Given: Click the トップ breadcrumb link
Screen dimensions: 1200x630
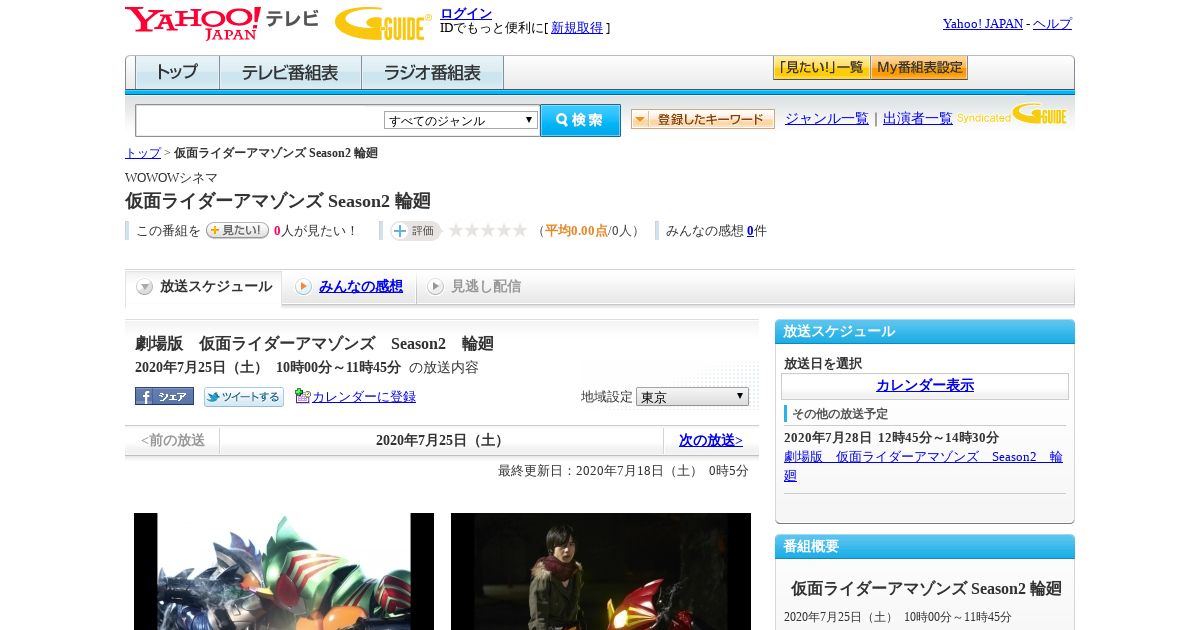Looking at the screenshot, I should (x=143, y=153).
